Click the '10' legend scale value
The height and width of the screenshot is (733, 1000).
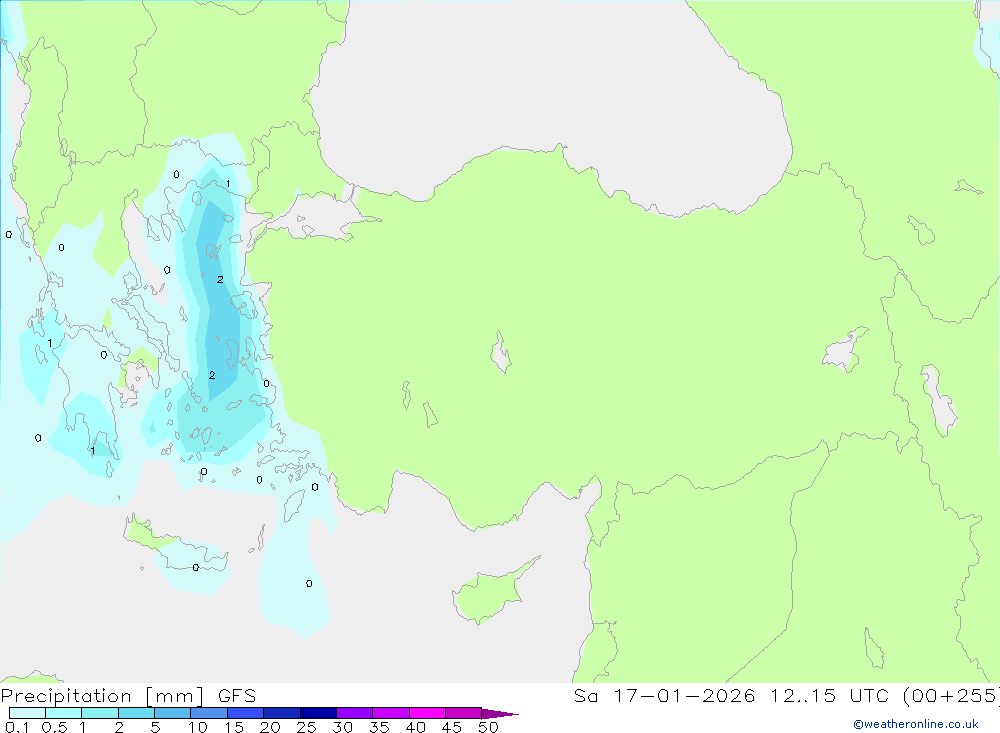pos(198,727)
